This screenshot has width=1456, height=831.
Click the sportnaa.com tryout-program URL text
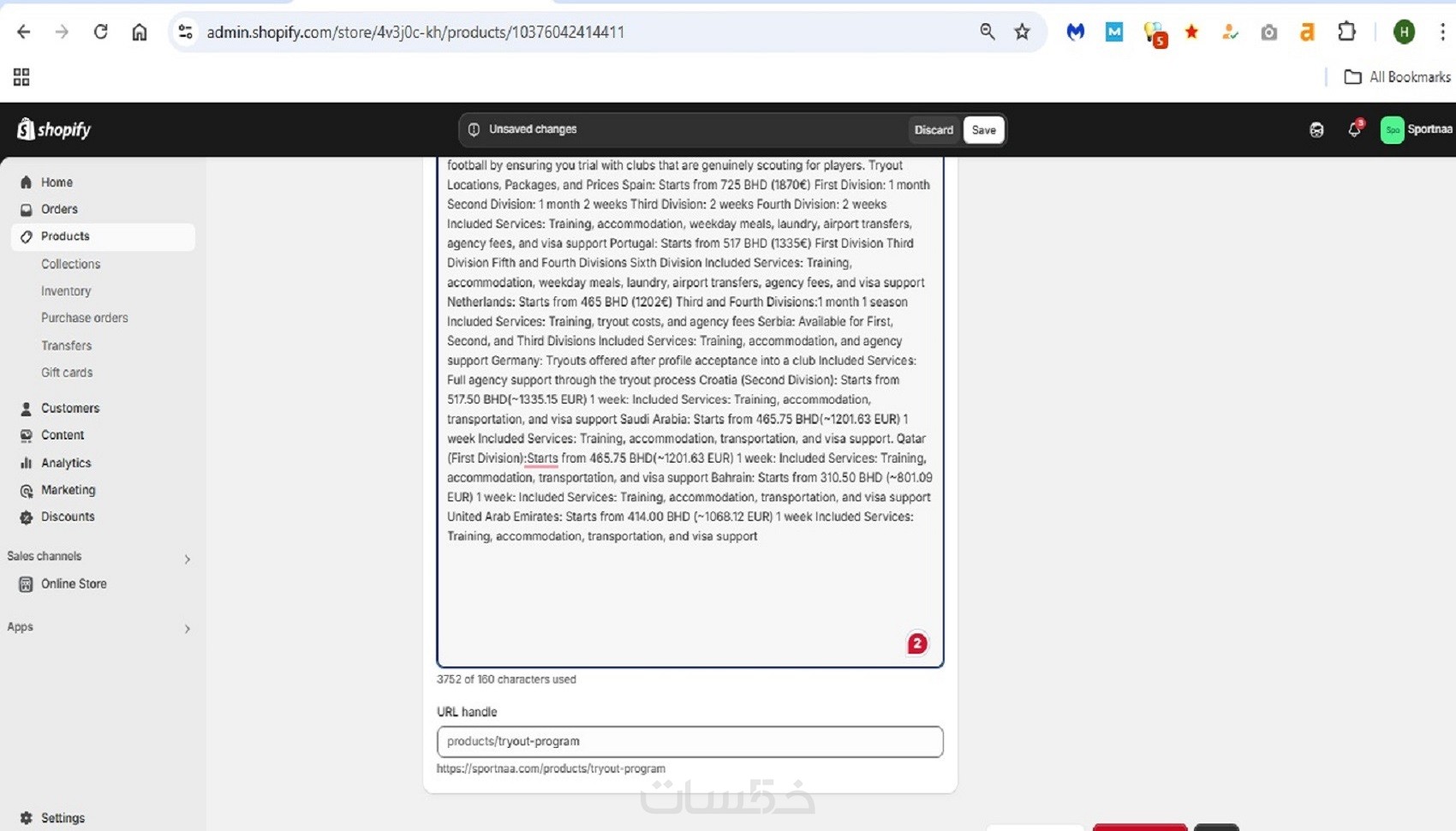tap(551, 768)
